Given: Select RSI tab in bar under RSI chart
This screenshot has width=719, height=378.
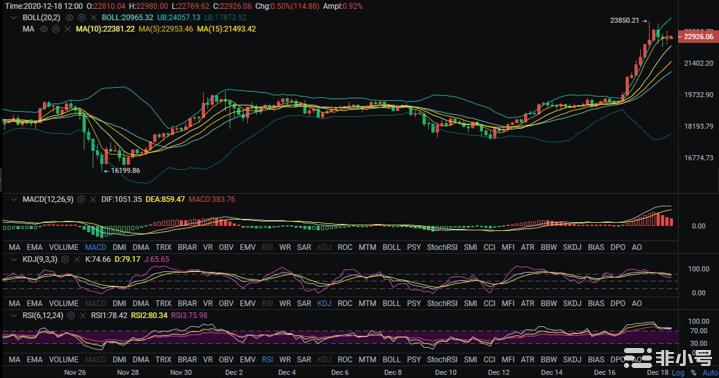Looking at the screenshot, I should click(267, 360).
